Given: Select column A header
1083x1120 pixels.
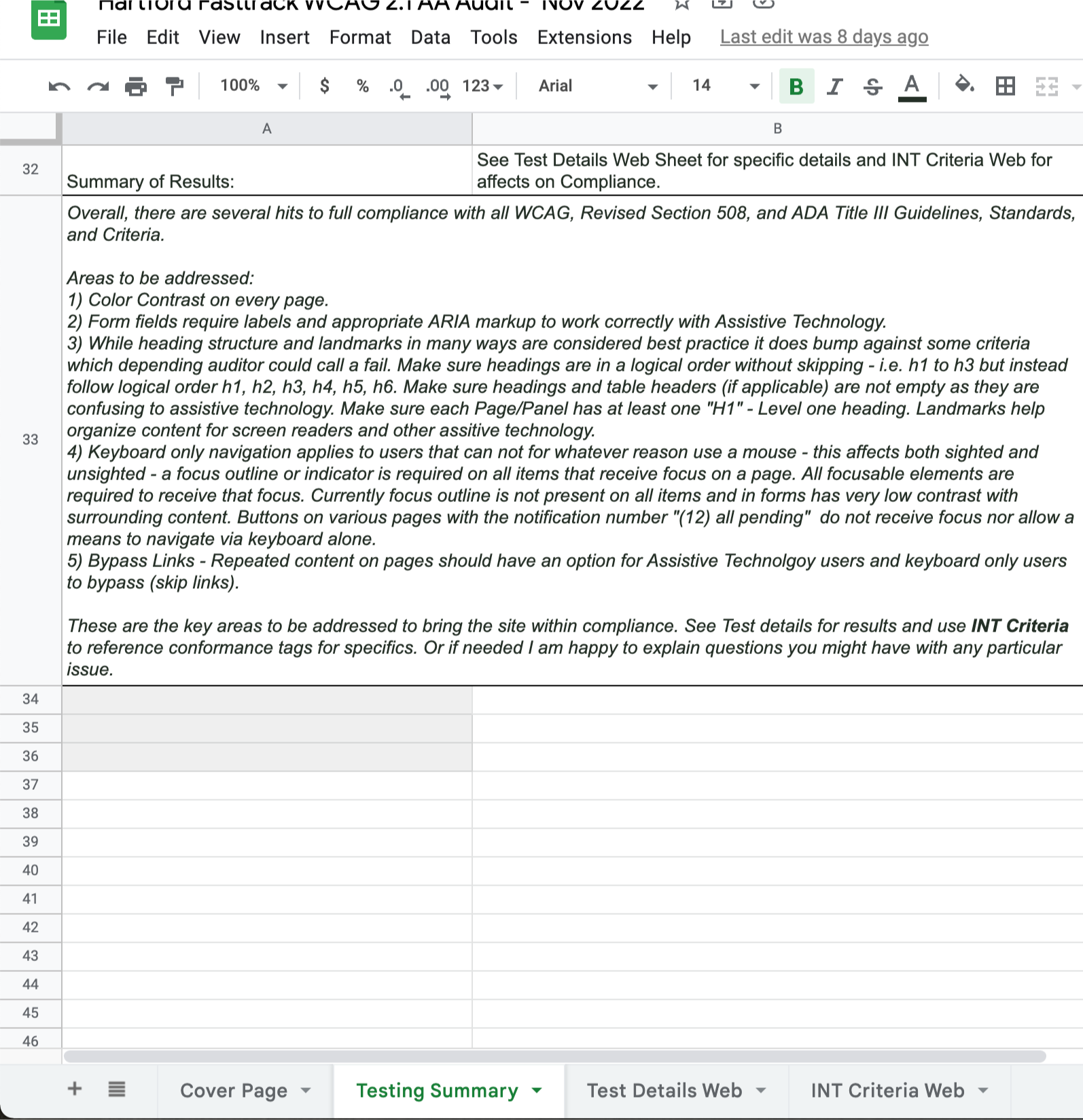Looking at the screenshot, I should (x=267, y=128).
